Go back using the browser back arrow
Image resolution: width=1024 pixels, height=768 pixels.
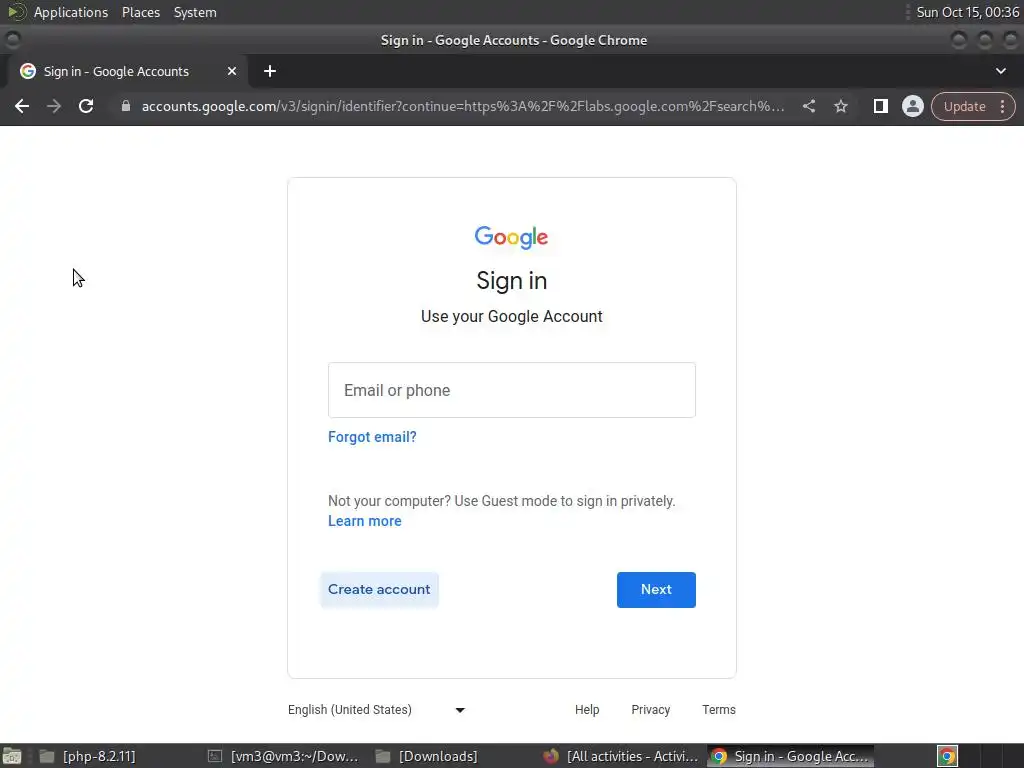[x=22, y=106]
